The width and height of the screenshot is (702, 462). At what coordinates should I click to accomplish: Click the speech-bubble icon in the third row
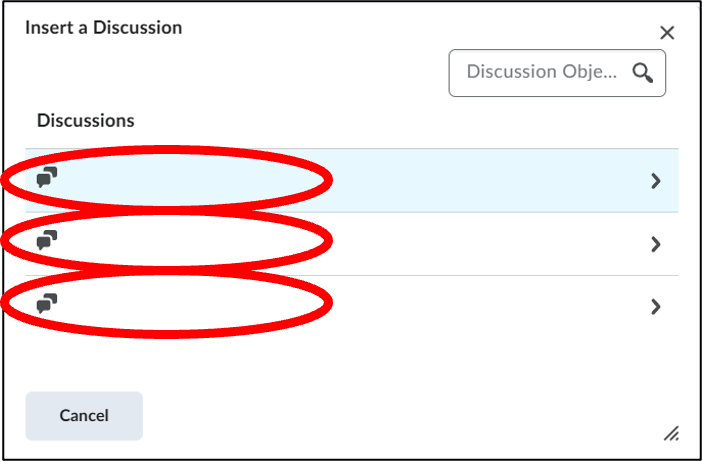pos(47,303)
